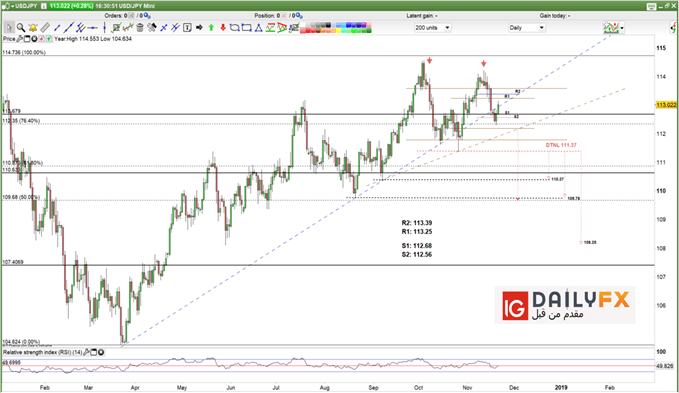Click the 113.022 (+0.28%) price quote
Image resolution: width=679 pixels, height=393 pixels.
[x=71, y=6]
